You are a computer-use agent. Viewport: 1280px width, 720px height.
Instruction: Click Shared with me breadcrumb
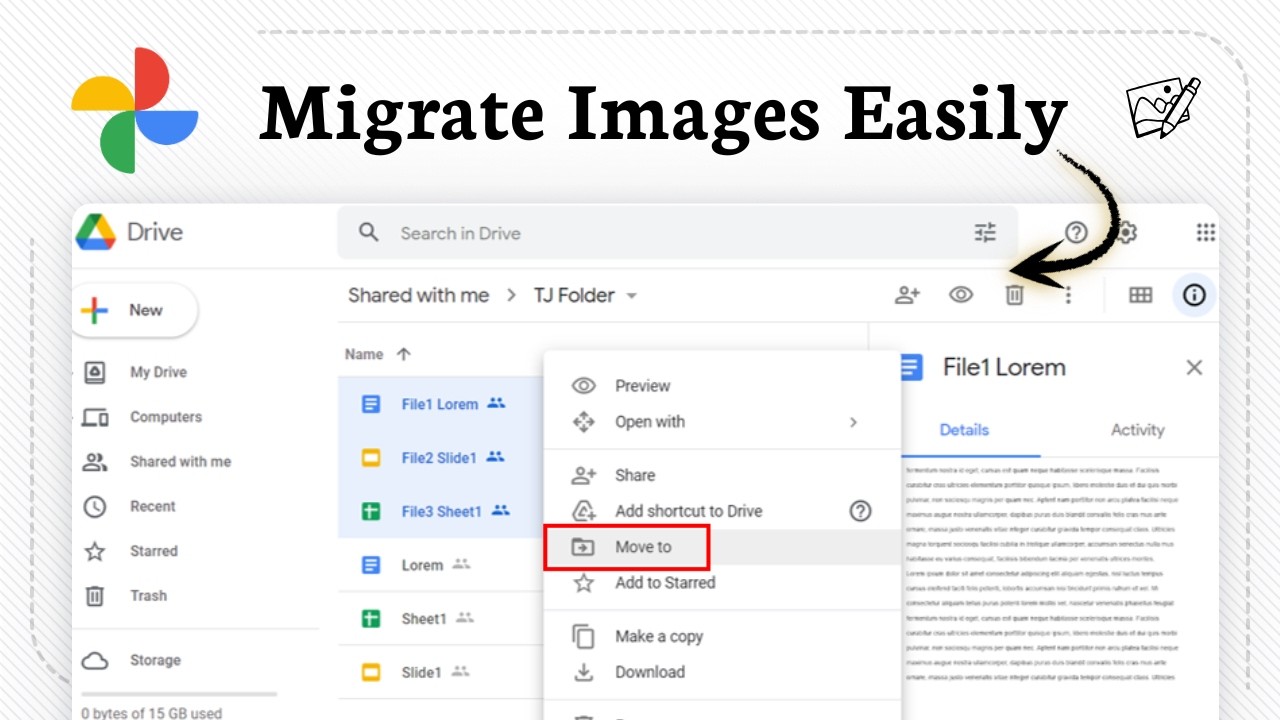[x=418, y=295]
